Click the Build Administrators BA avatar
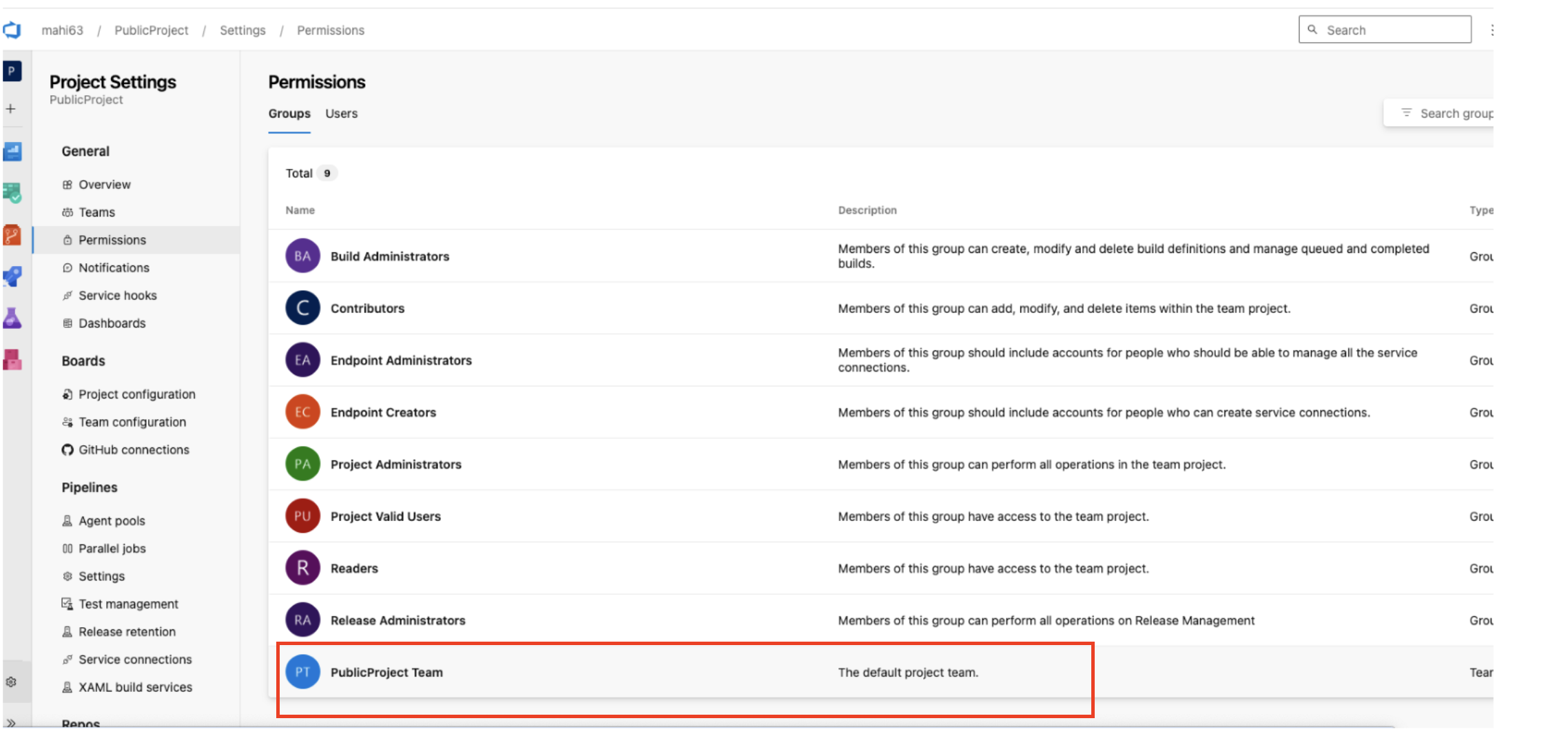Viewport: 1568px width, 734px height. pyautogui.click(x=302, y=256)
